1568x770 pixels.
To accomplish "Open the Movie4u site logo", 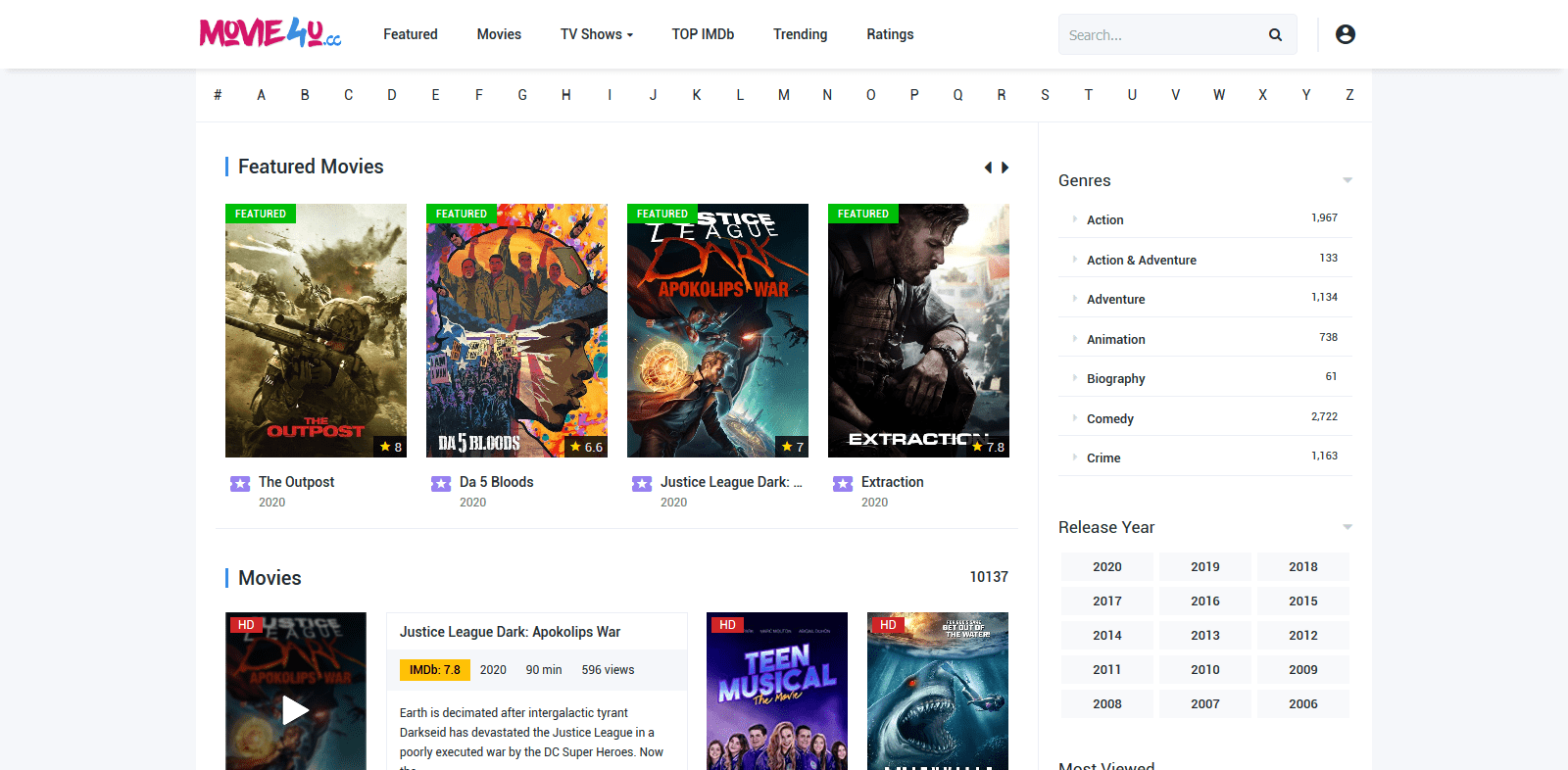I will click(270, 33).
